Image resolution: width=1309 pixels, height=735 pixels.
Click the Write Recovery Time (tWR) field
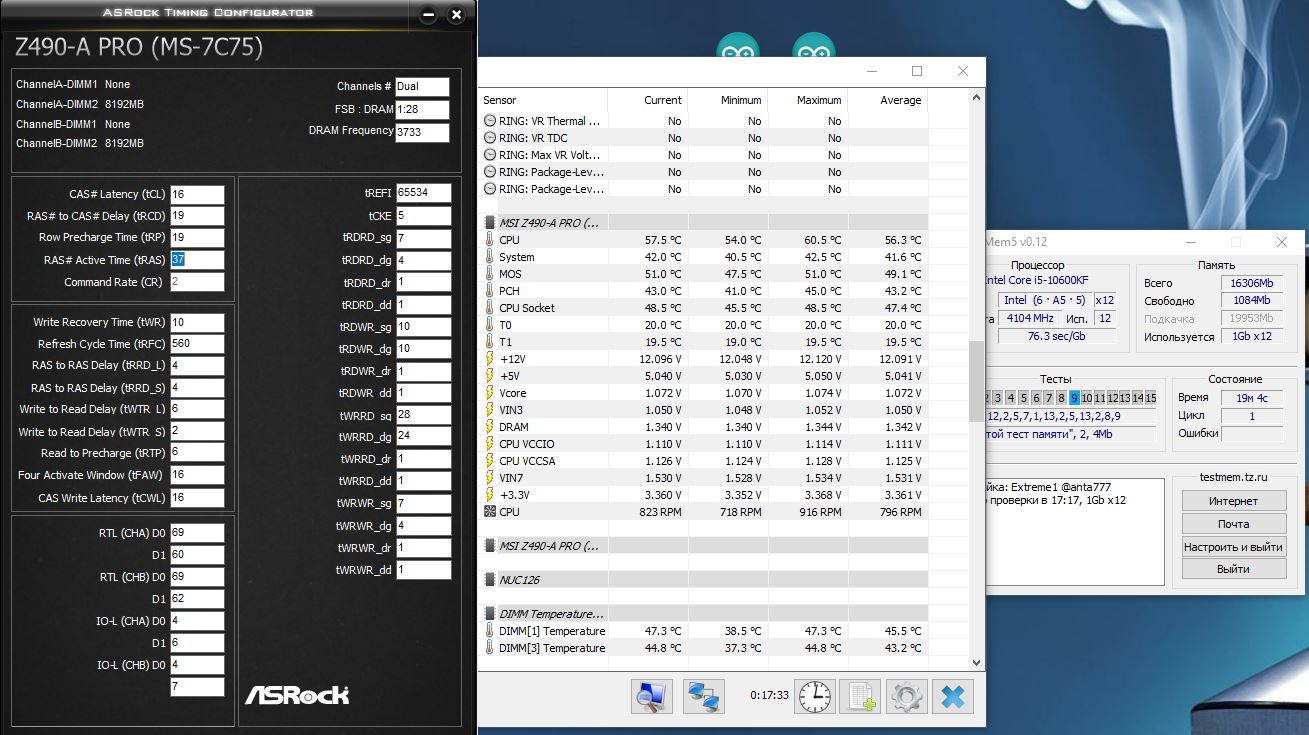click(197, 322)
